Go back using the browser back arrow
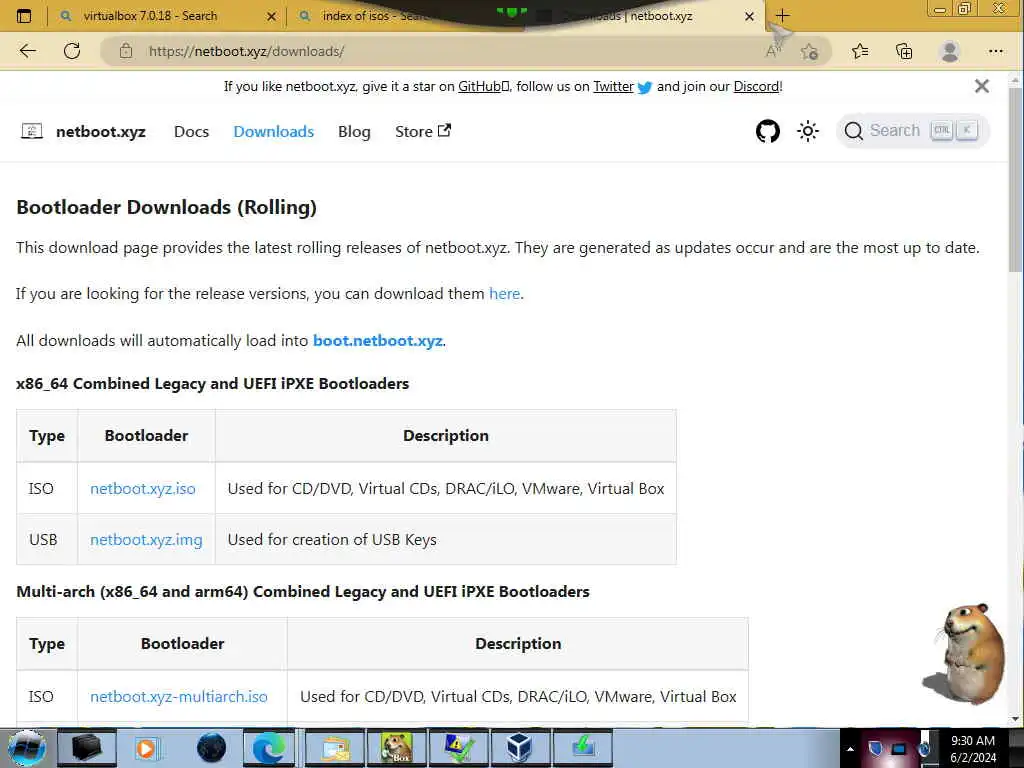 (x=27, y=51)
